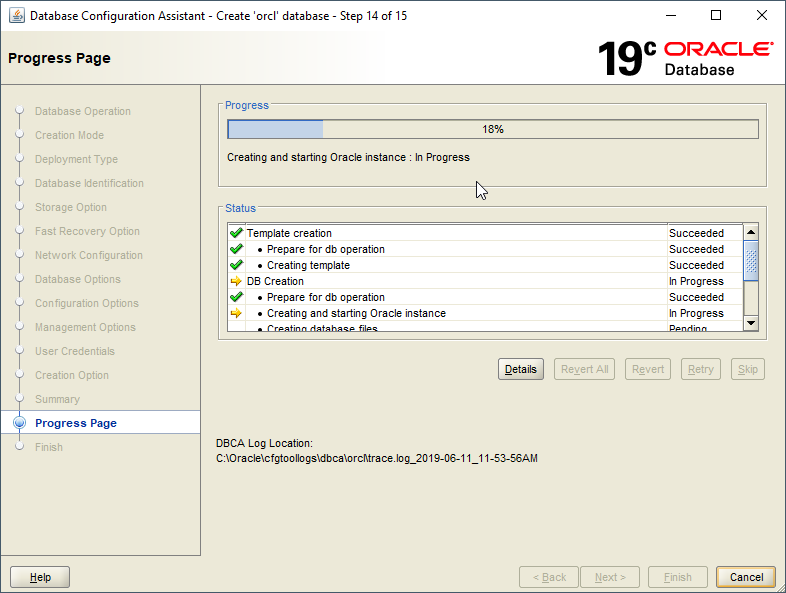Click the Revert All button

coord(584,369)
